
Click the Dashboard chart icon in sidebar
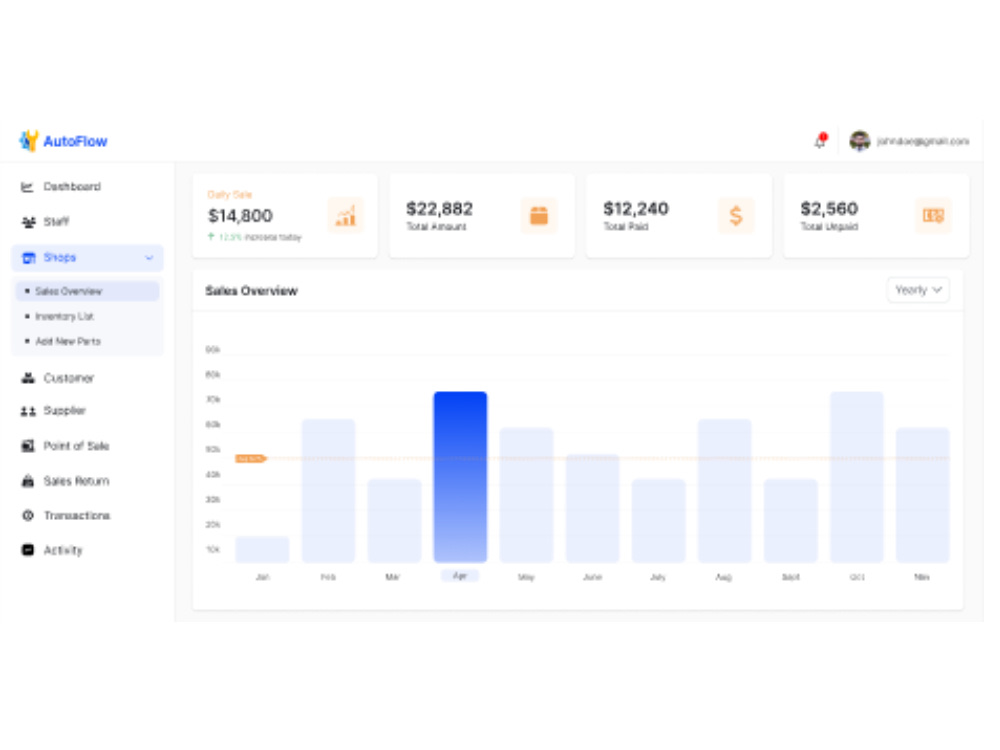[27, 187]
